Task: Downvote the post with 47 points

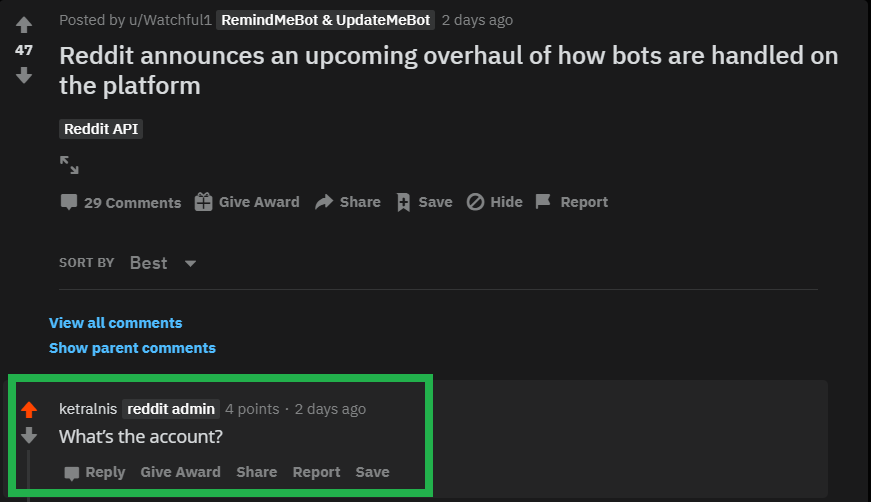Action: point(24,75)
